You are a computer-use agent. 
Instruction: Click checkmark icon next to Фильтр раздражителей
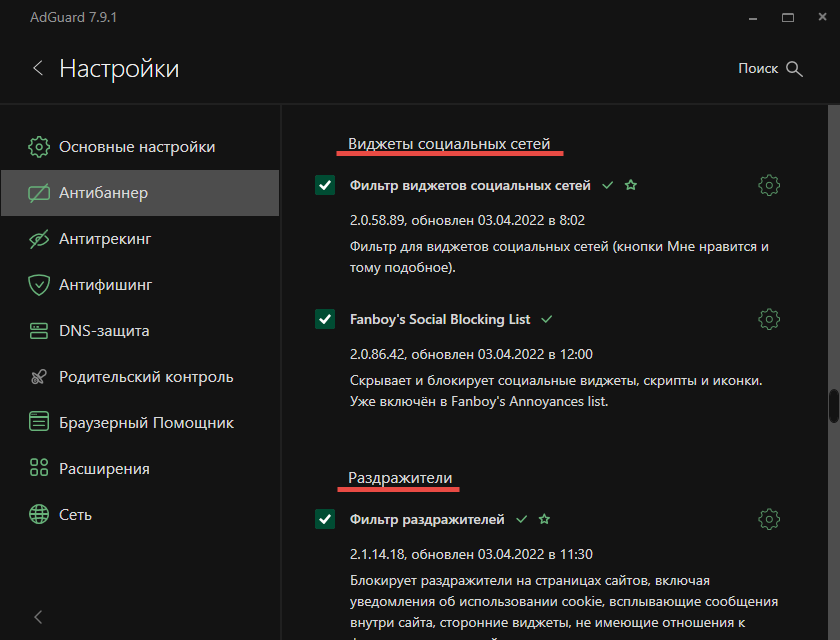click(522, 519)
